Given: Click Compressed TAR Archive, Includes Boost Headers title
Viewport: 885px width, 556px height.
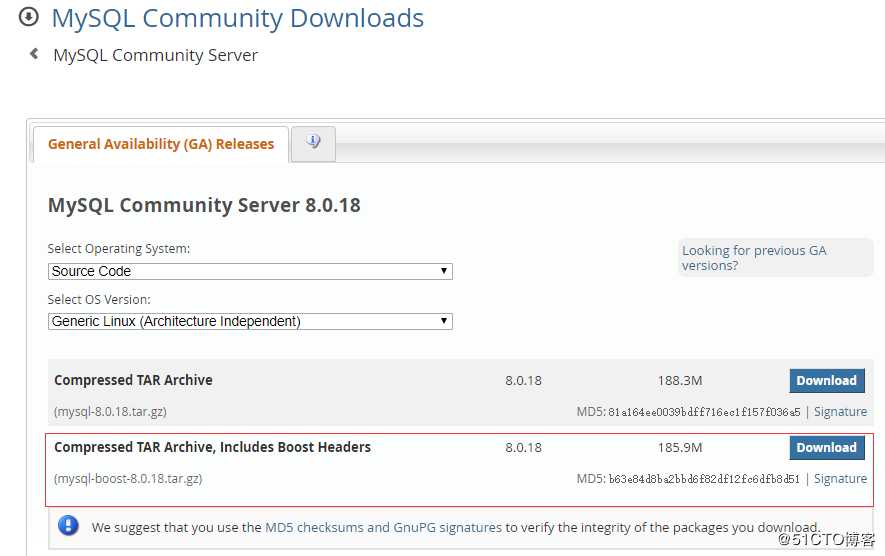Looking at the screenshot, I should (x=212, y=447).
